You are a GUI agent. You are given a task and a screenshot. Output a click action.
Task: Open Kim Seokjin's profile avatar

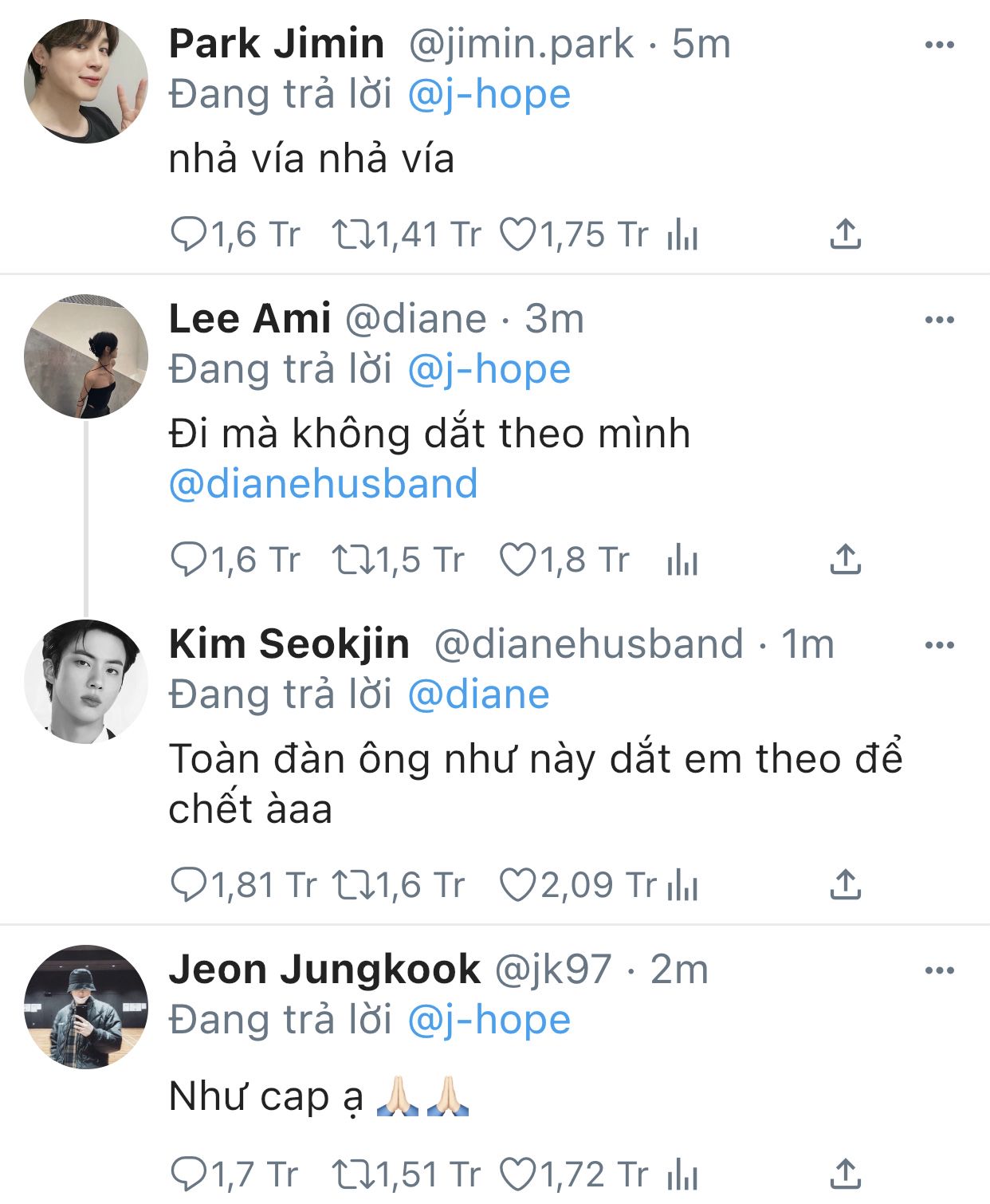click(86, 681)
